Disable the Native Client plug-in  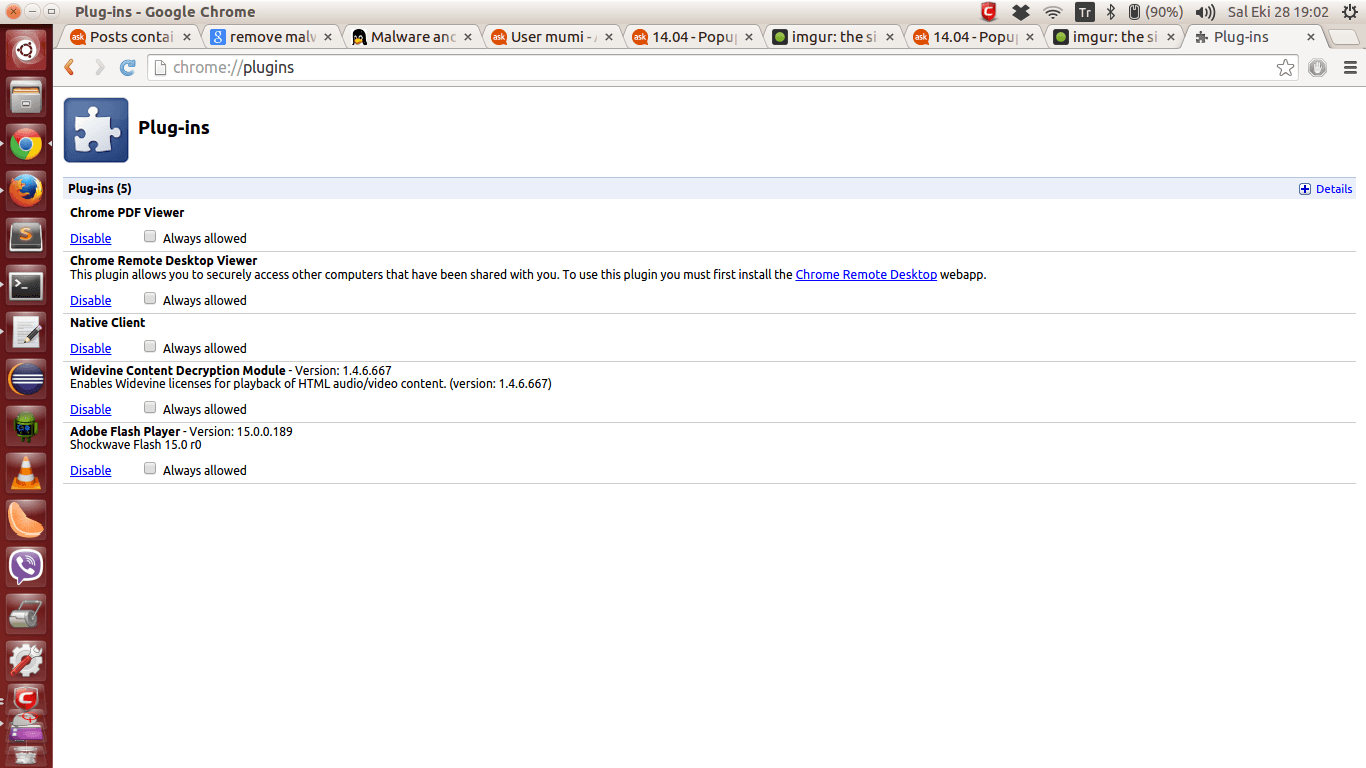(x=90, y=349)
